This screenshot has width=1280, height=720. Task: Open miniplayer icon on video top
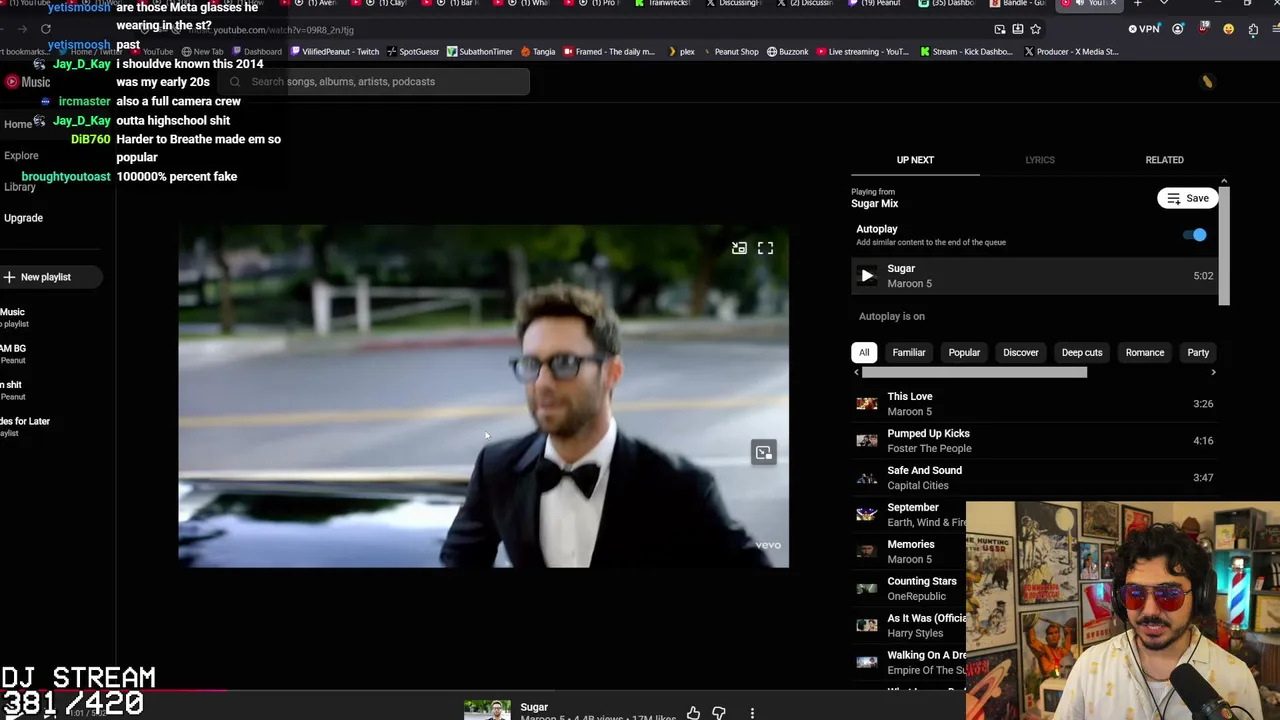point(739,248)
